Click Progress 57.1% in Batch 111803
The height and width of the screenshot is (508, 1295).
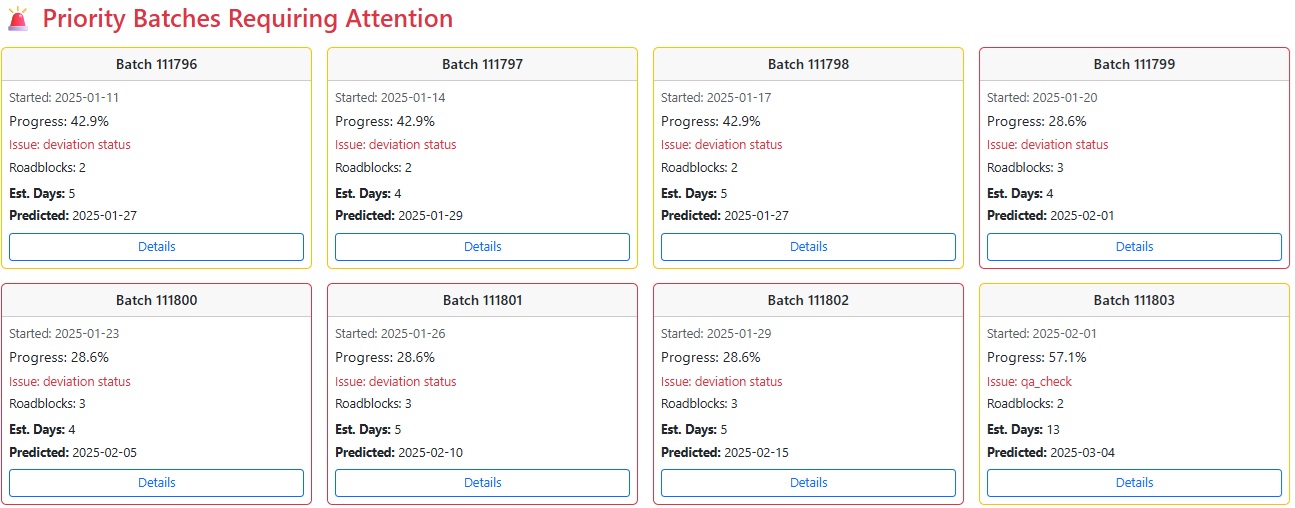coord(1036,357)
